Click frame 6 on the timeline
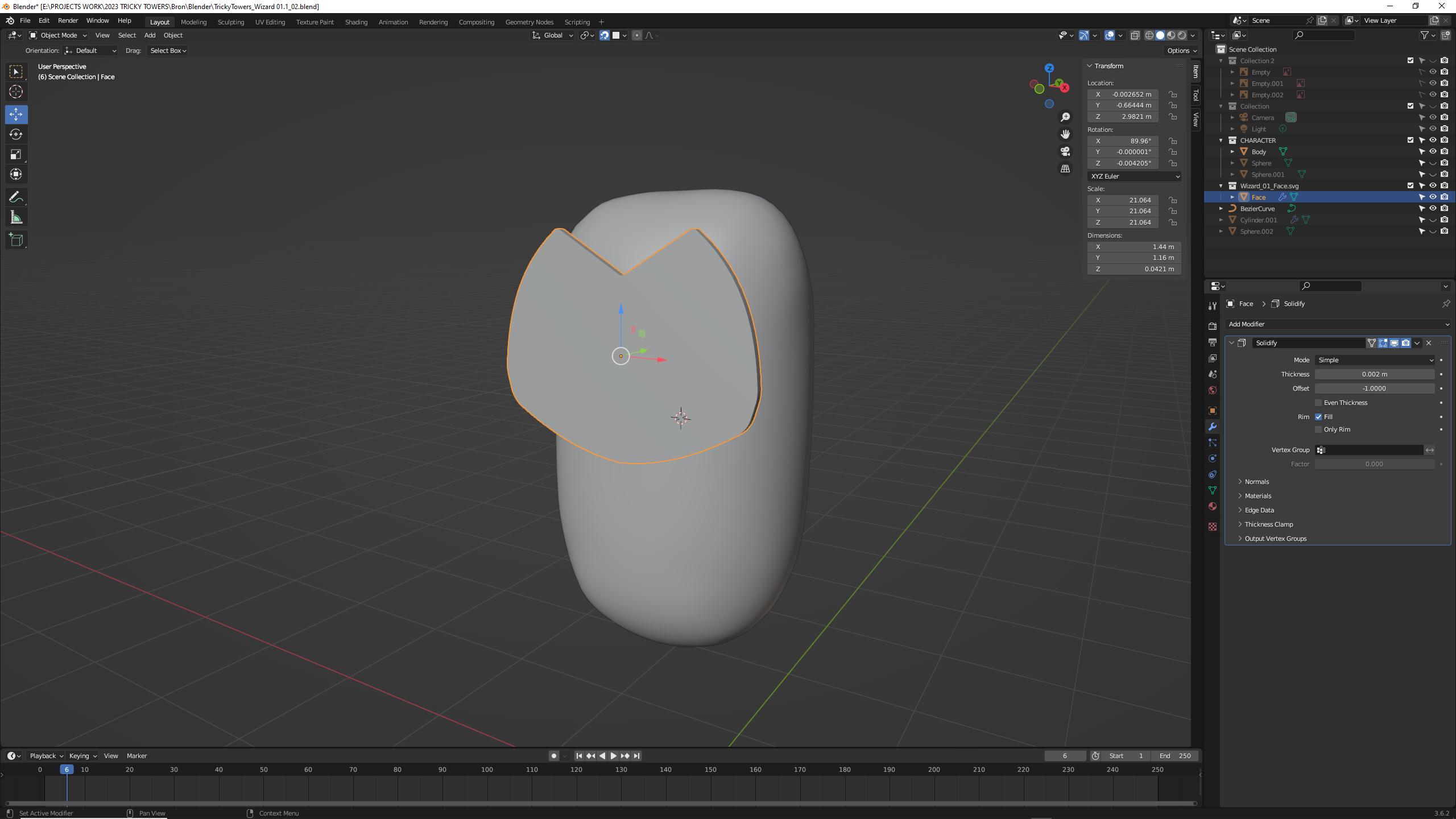The image size is (1456, 819). pyautogui.click(x=67, y=769)
